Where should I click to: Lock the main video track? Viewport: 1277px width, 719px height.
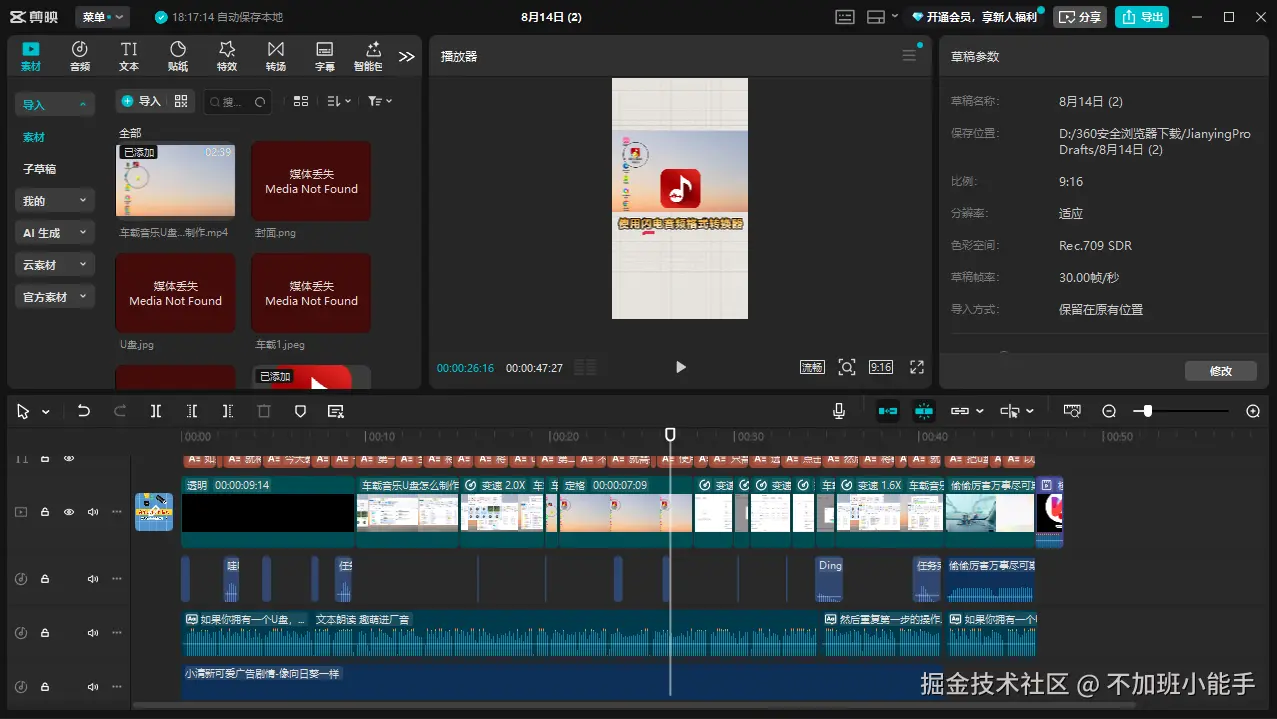[45, 512]
